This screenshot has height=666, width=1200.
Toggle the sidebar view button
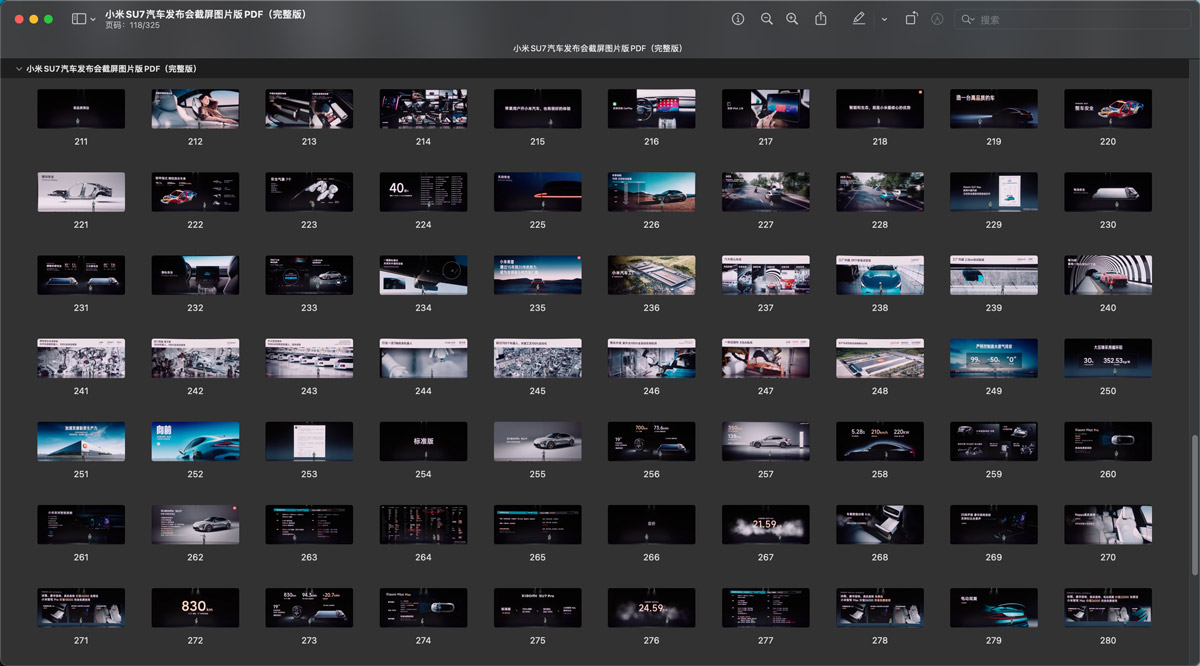pos(79,19)
